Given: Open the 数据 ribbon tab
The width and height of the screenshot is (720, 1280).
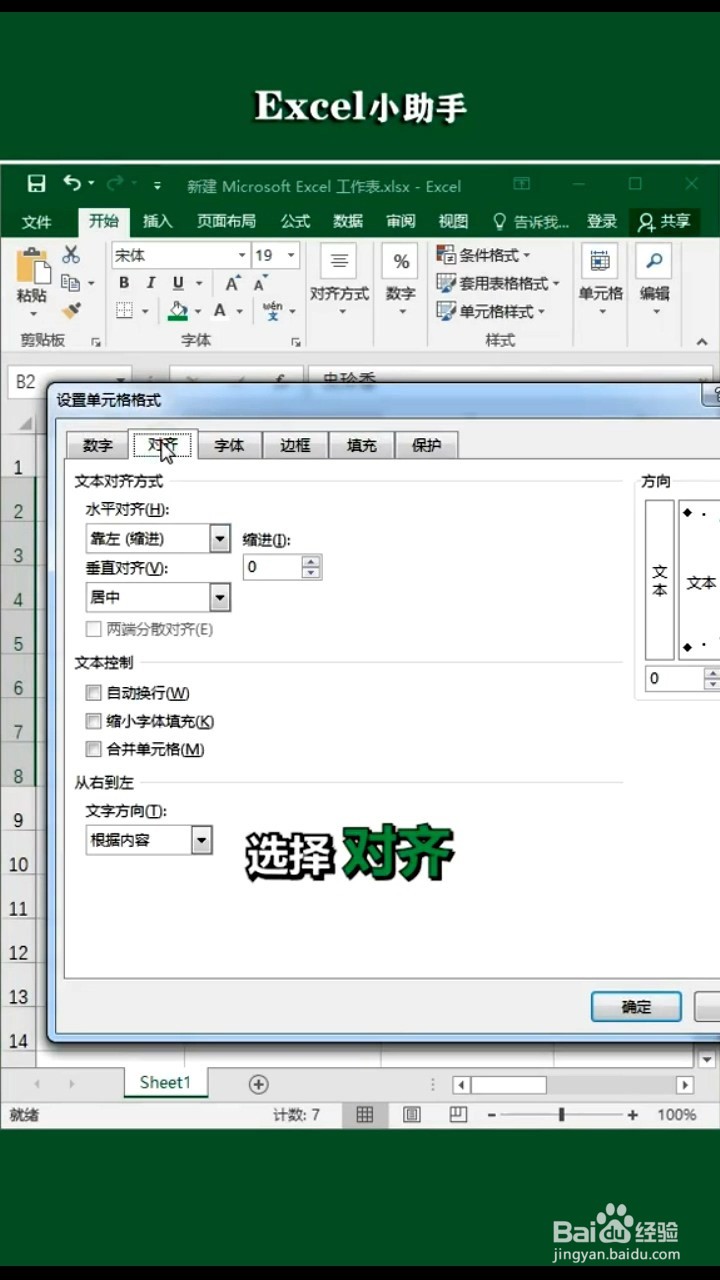Looking at the screenshot, I should click(348, 221).
